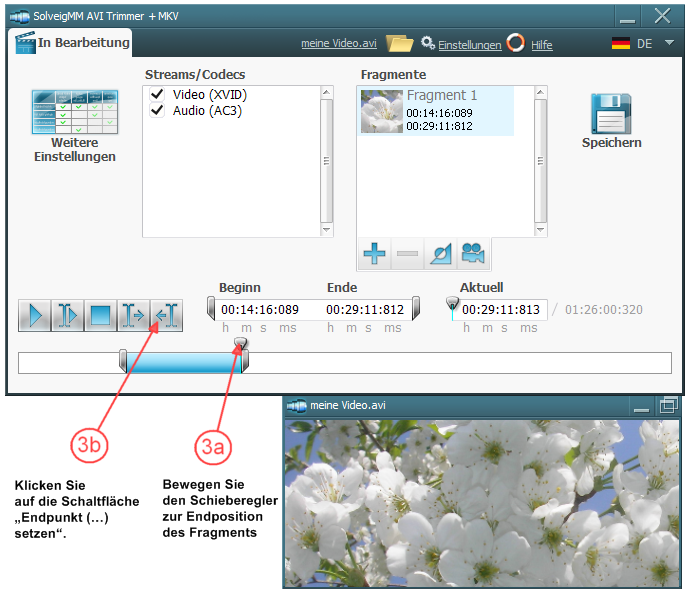Open the Einstellungen link

(470, 45)
